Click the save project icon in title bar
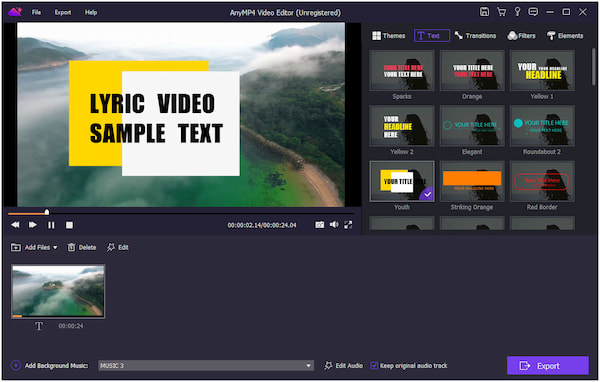This screenshot has height=382, width=600. pyautogui.click(x=484, y=12)
